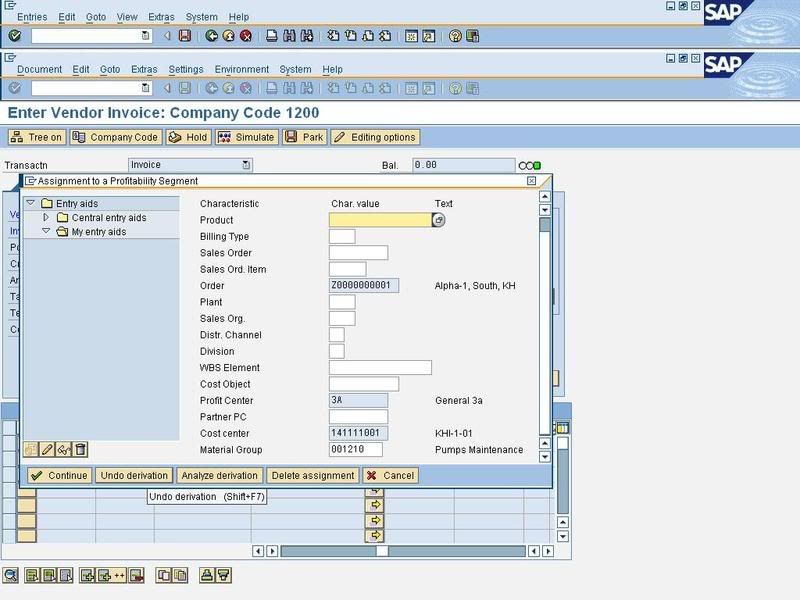
Task: Click the WBS Element input field
Action: click(x=380, y=368)
